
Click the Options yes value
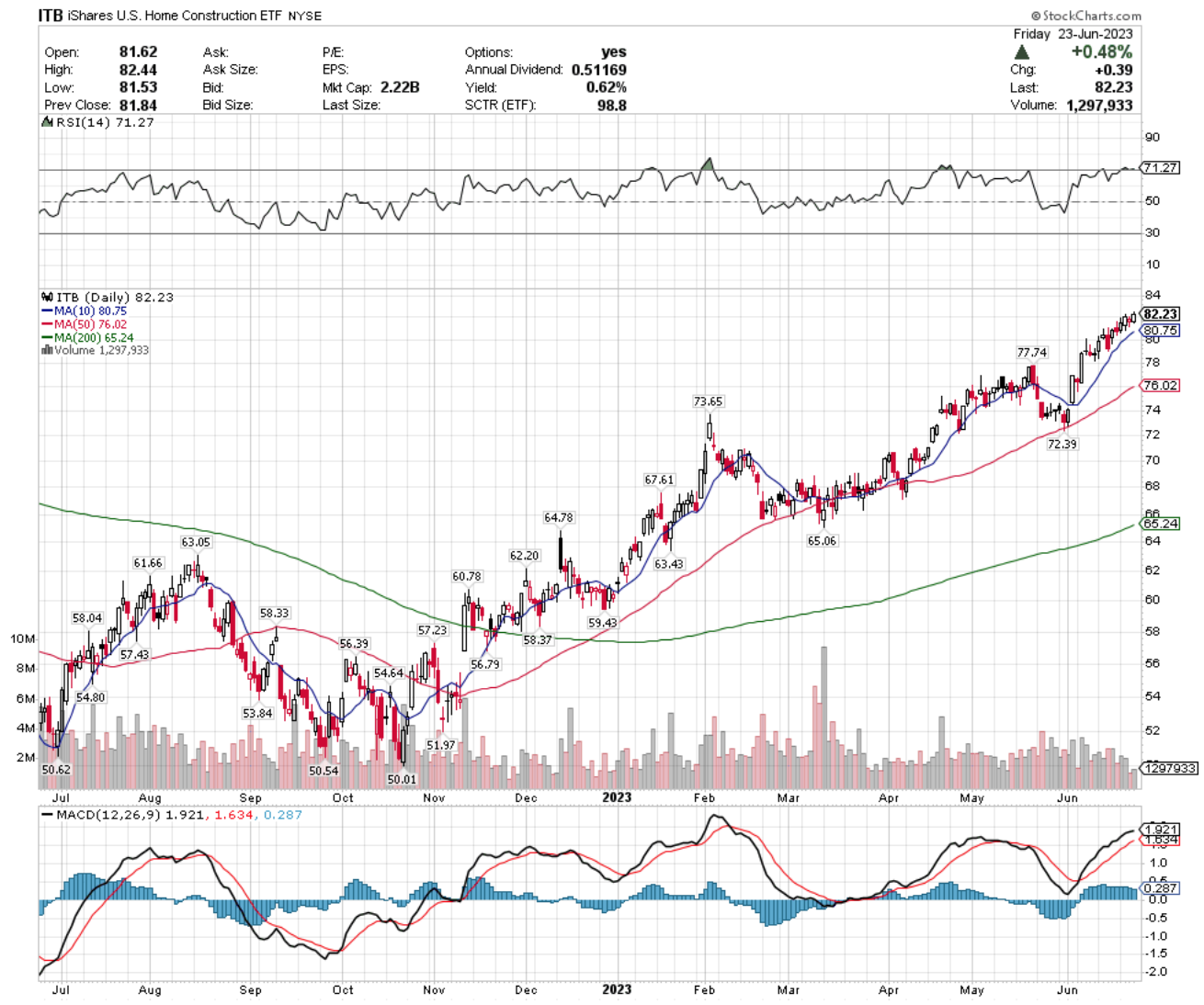click(x=614, y=52)
